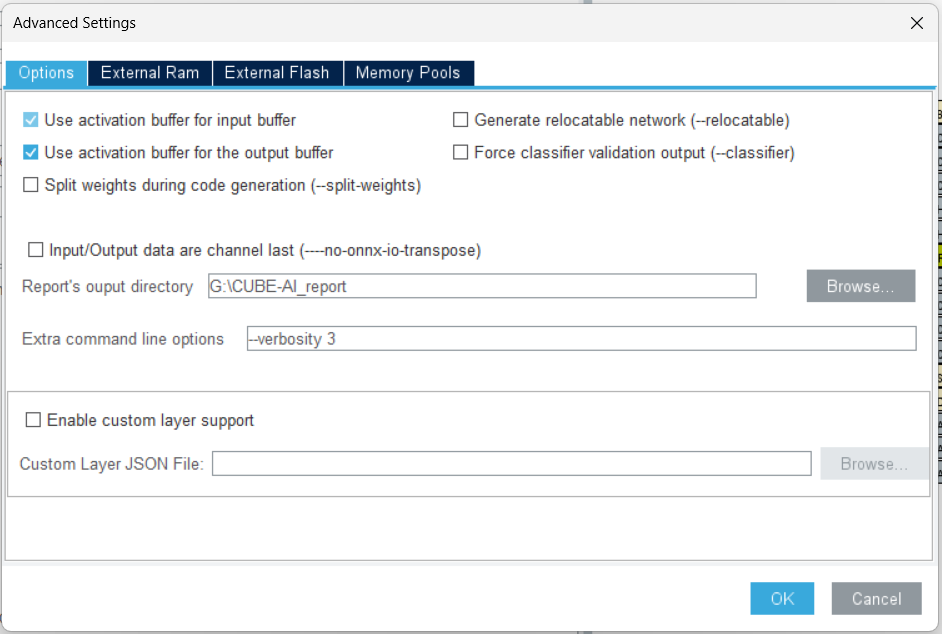Enable "Force classifier validation output"
Image resolution: width=942 pixels, height=634 pixels.
tap(460, 152)
